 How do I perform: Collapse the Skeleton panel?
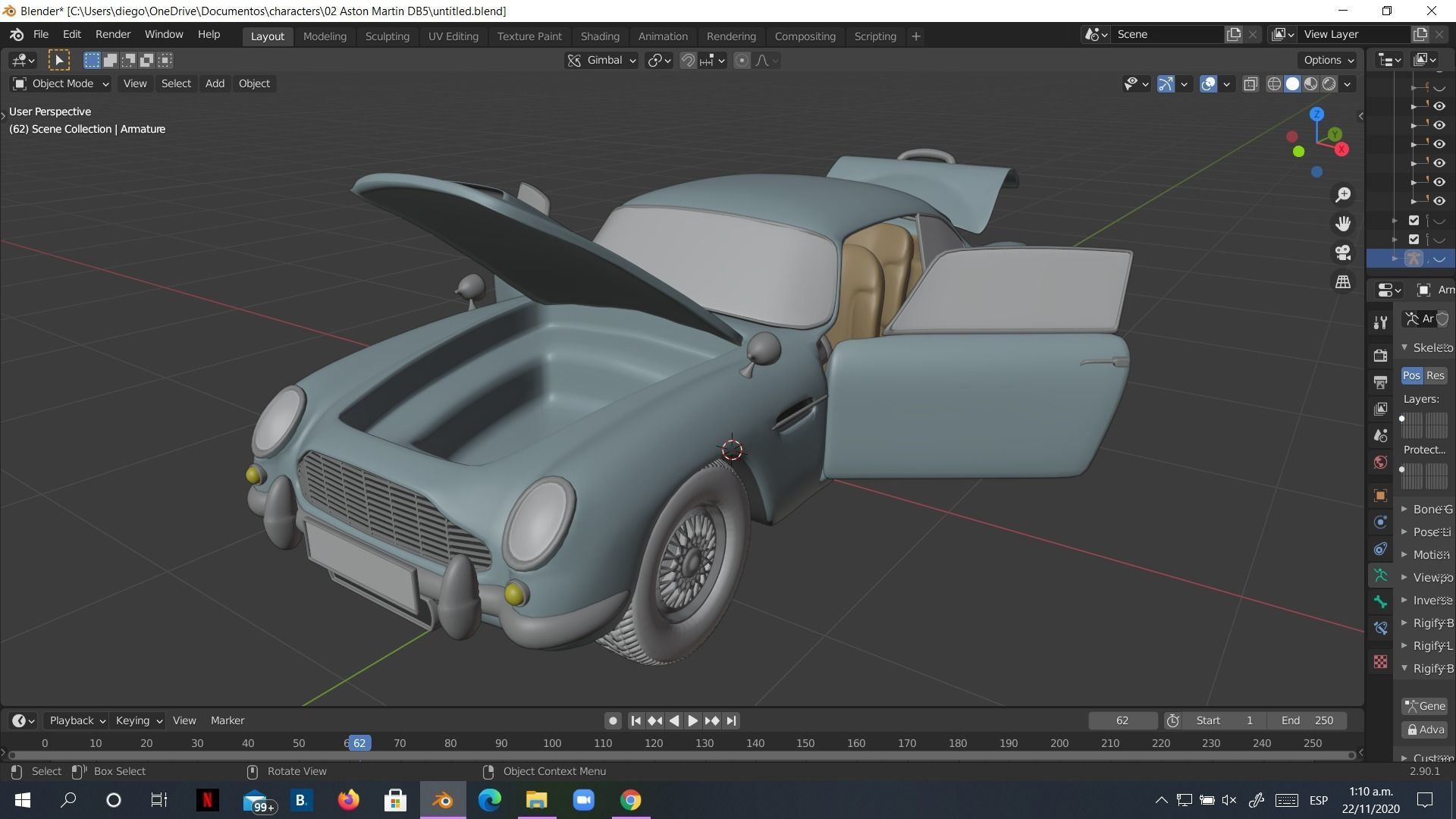click(1426, 347)
